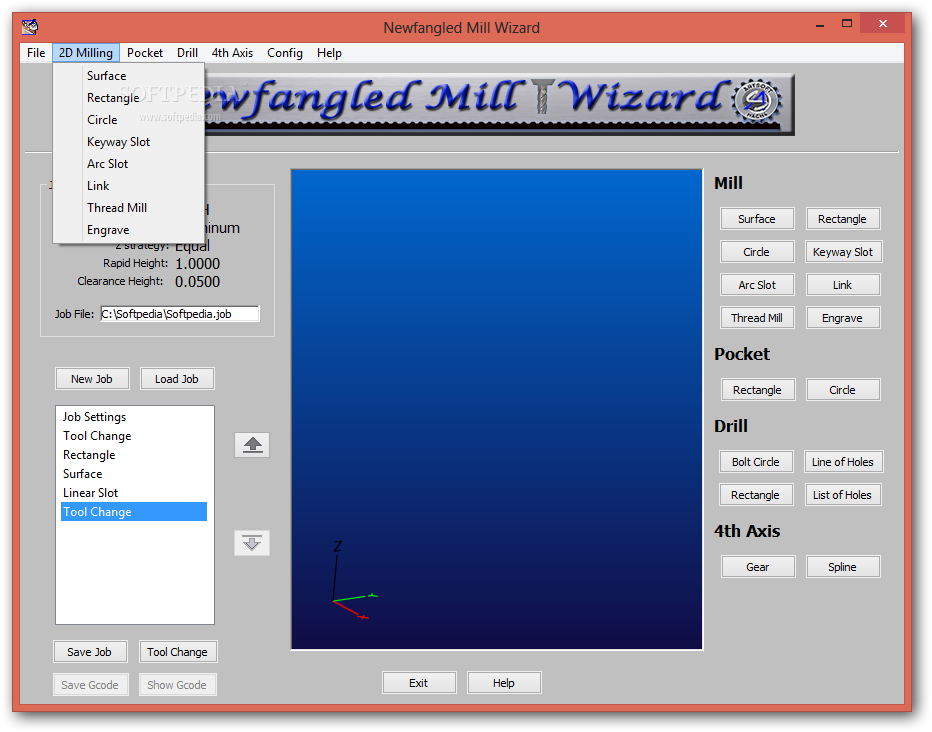Image resolution: width=932 pixels, height=732 pixels.
Task: Click the 4th Axis Gear button
Action: click(x=758, y=567)
